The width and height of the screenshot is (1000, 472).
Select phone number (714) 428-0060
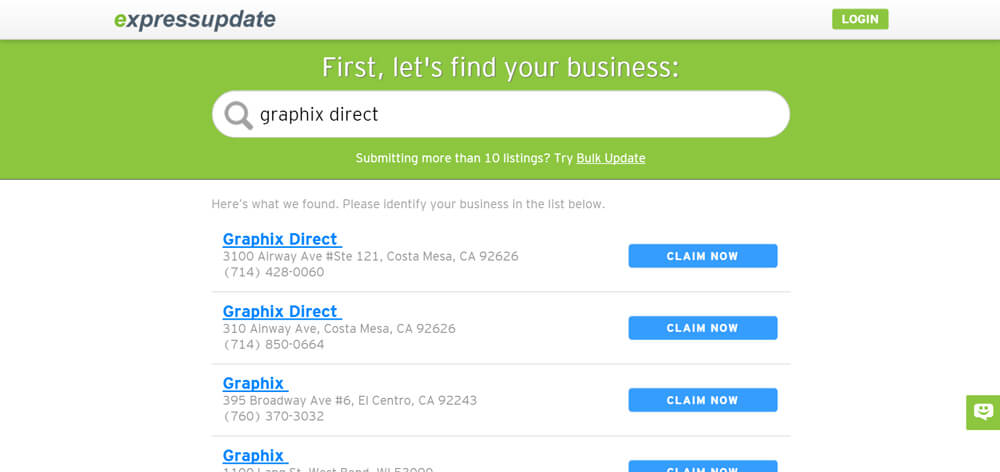coord(274,272)
